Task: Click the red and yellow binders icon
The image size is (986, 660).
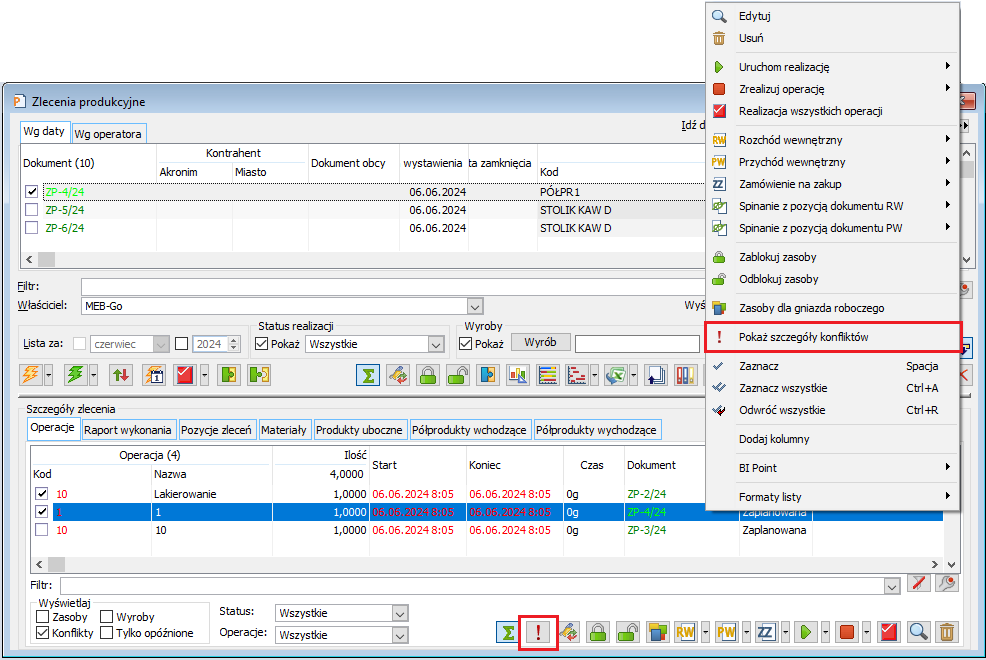Action: pos(685,375)
